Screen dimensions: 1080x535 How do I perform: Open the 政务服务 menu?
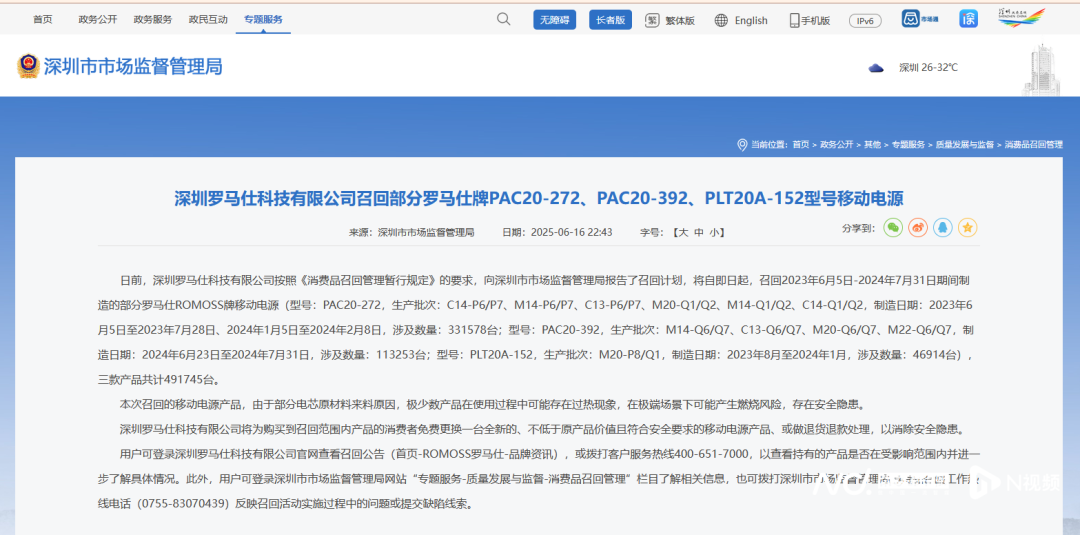pyautogui.click(x=153, y=19)
